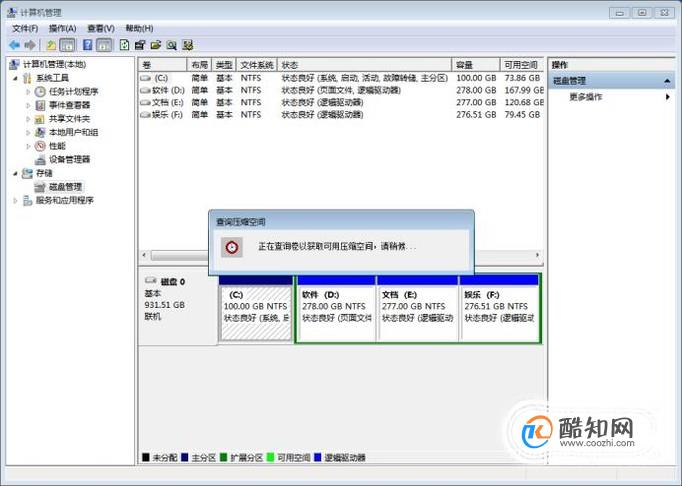The image size is (682, 486).
Task: Click the 性能 monitor icon
Action: (x=40, y=146)
